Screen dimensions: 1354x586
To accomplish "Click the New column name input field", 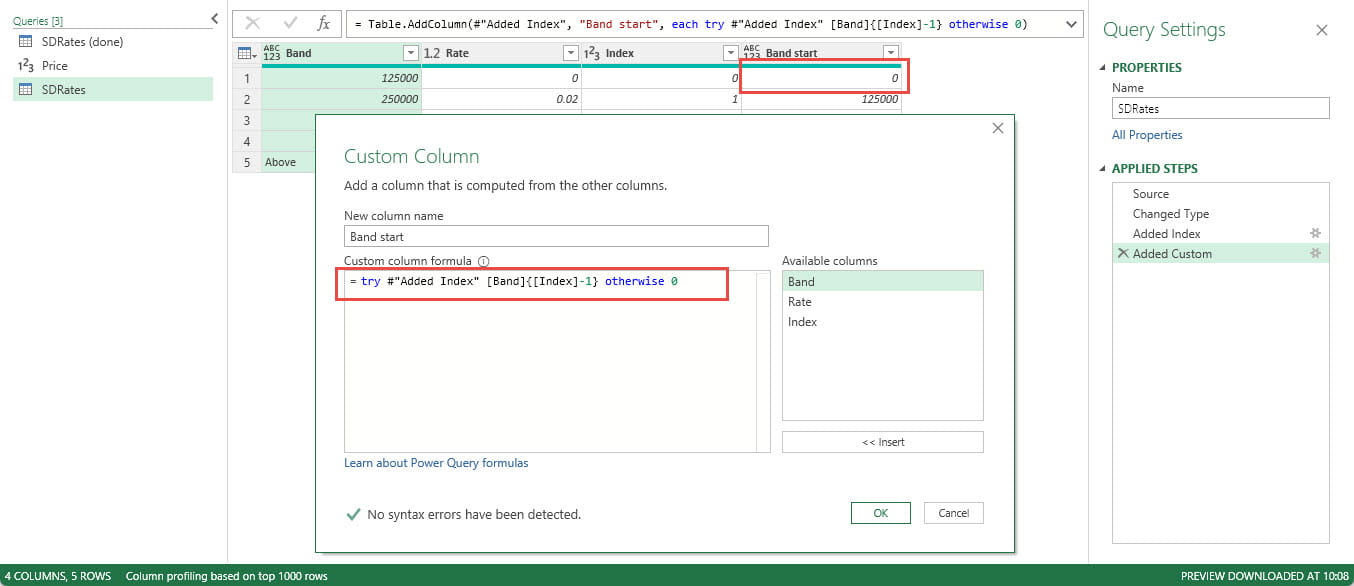I will [x=556, y=235].
